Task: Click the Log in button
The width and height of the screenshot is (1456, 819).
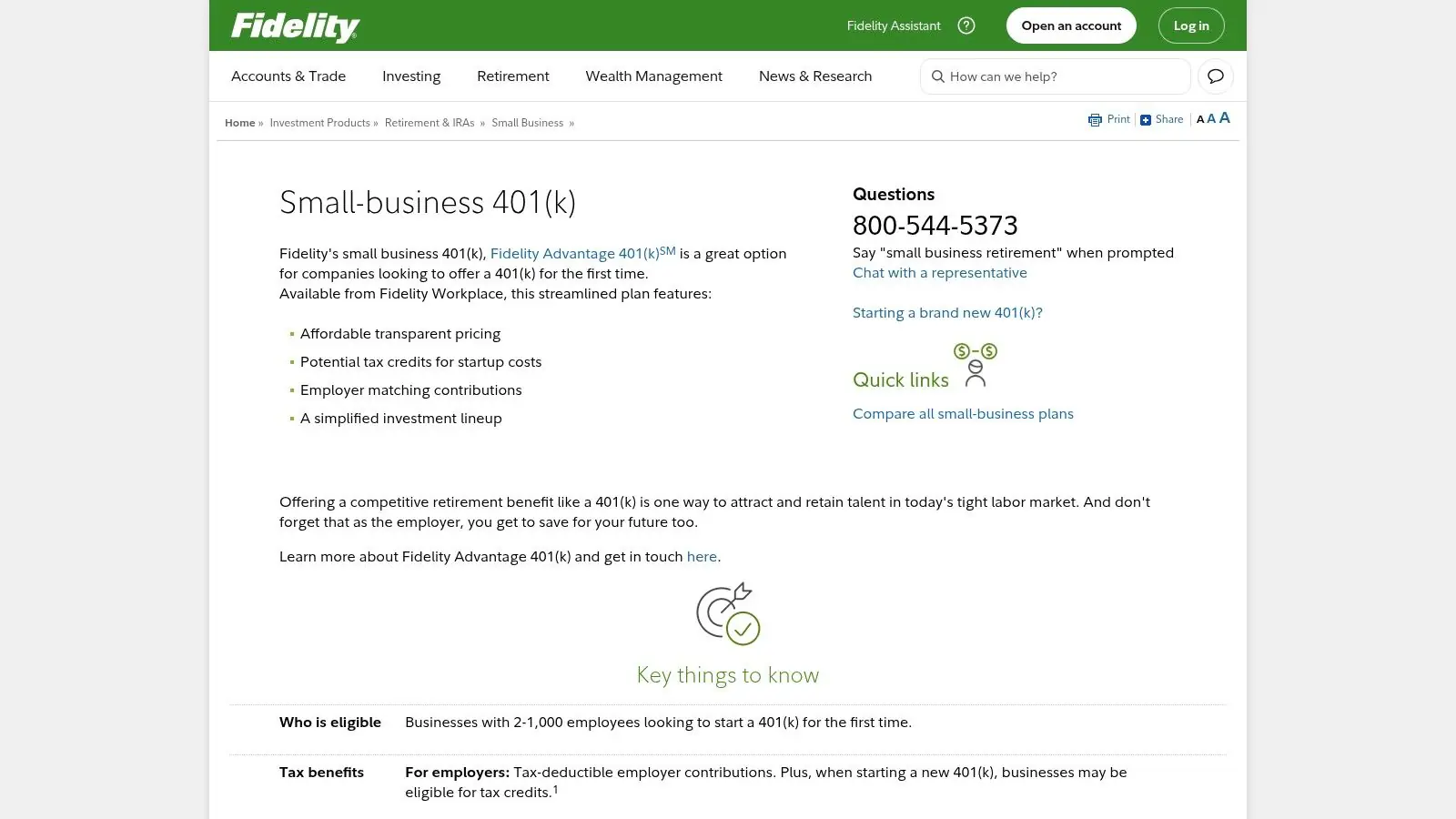Action: click(1191, 25)
